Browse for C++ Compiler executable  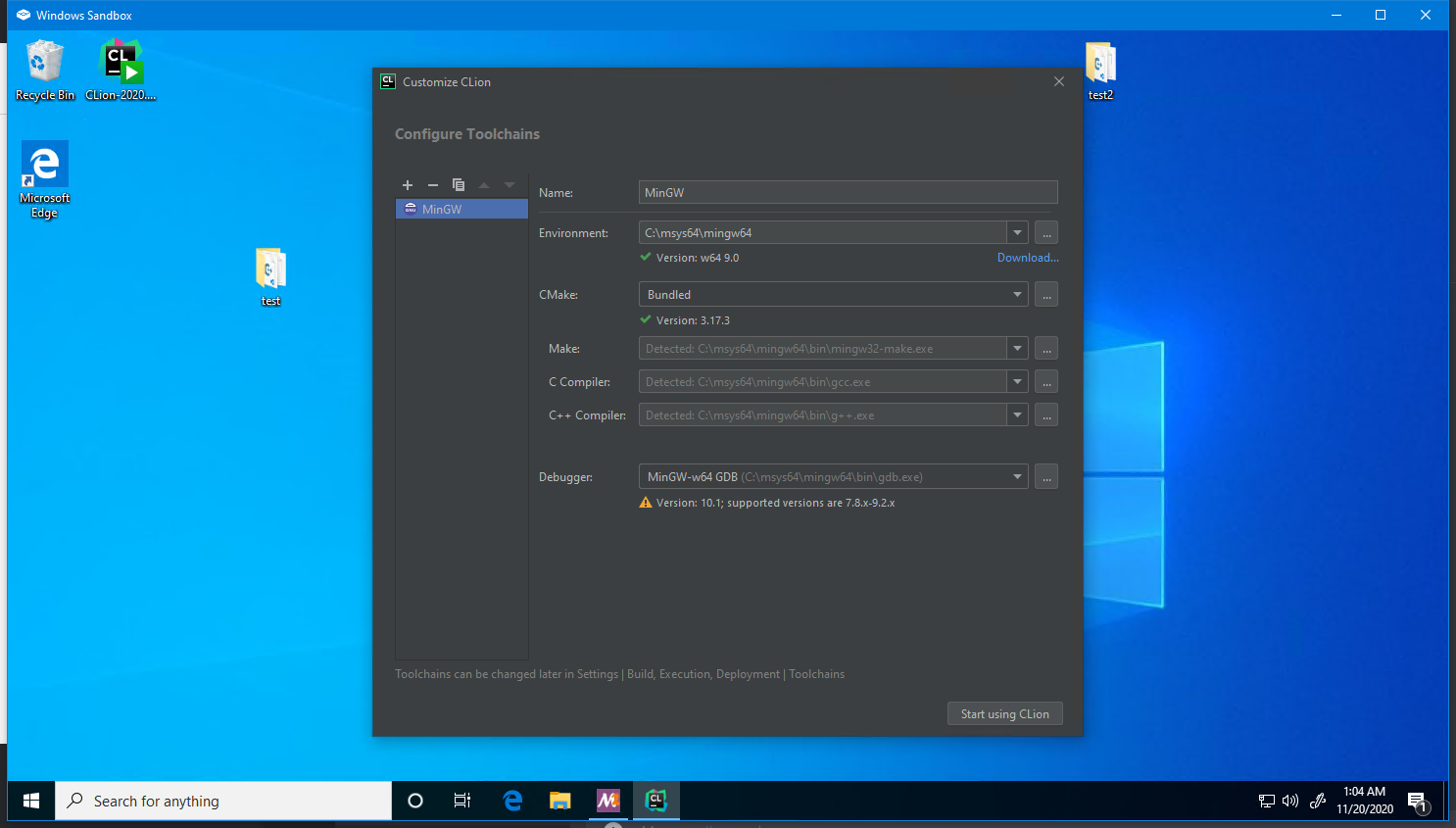pos(1046,414)
